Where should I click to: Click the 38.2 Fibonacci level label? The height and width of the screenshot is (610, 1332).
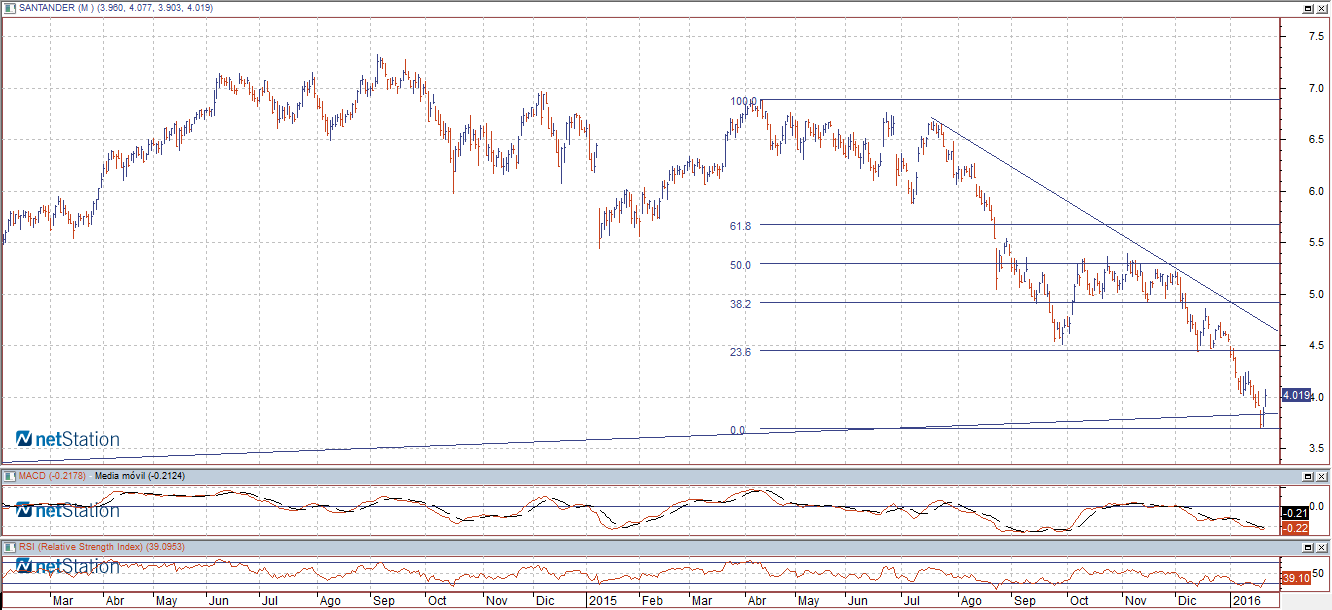tap(740, 302)
